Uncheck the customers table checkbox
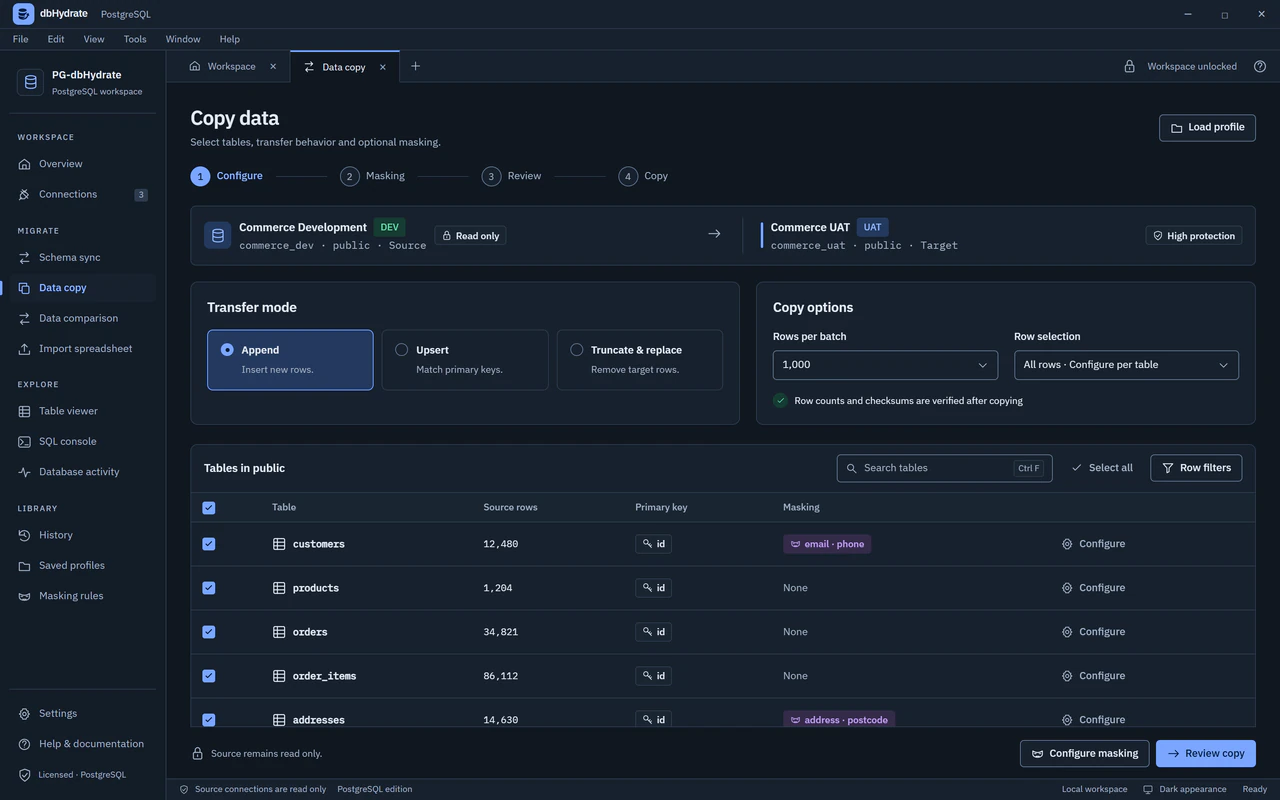The height and width of the screenshot is (800, 1280). [209, 544]
